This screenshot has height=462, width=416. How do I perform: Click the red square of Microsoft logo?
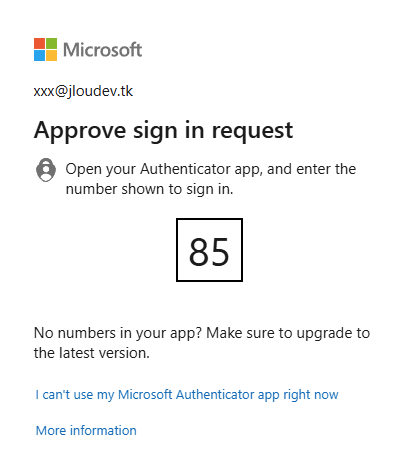(x=39, y=43)
